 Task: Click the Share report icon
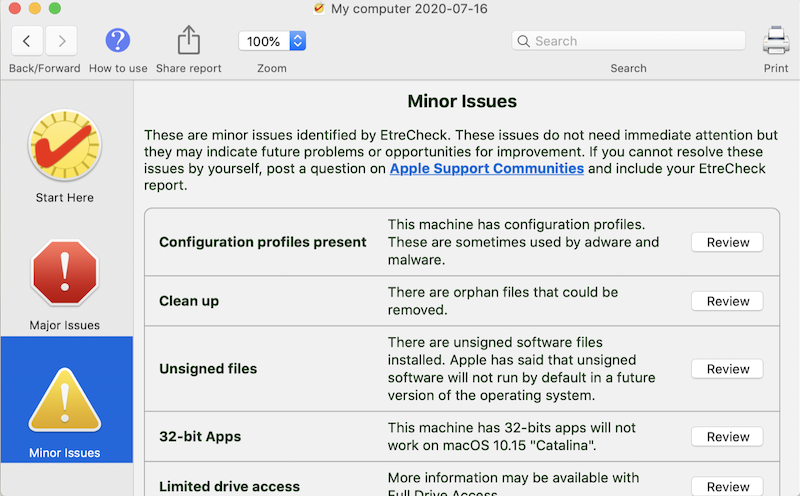click(x=188, y=41)
